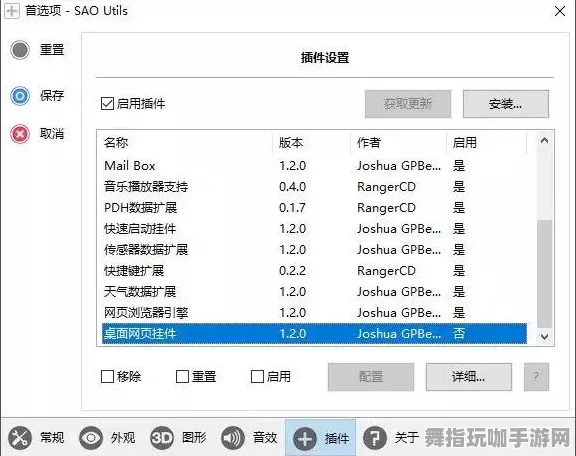This screenshot has width=576, height=456.
Task: Select the 音乐播放器支持 plugin row
Action: (314, 187)
